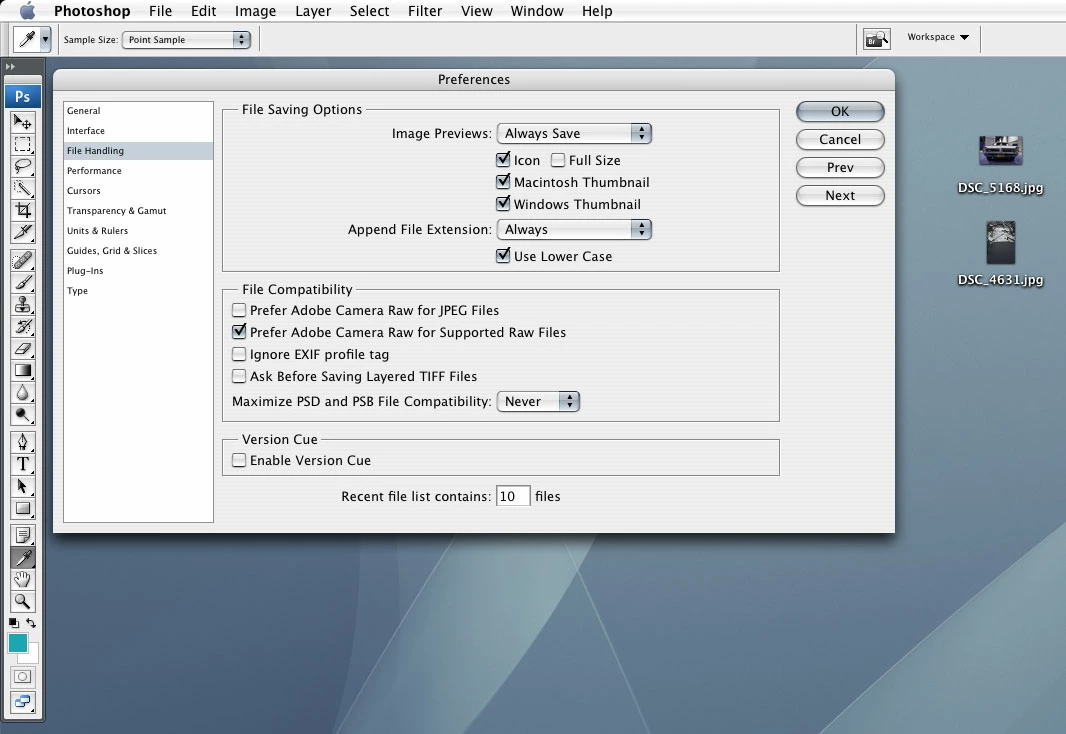This screenshot has width=1066, height=734.
Task: Select the Path Selection tool
Action: (x=22, y=487)
